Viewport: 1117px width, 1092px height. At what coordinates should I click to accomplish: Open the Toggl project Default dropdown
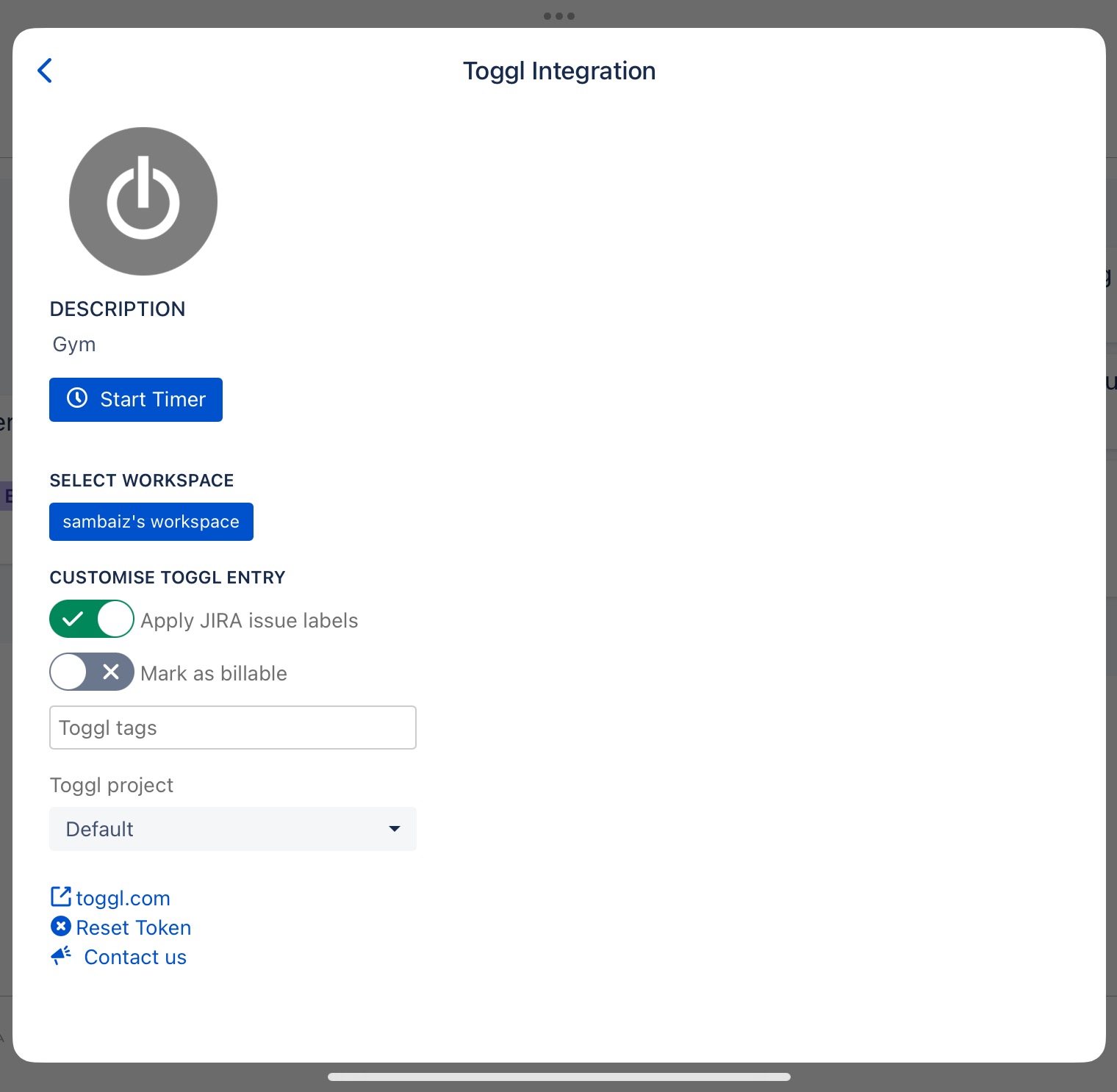coord(233,829)
